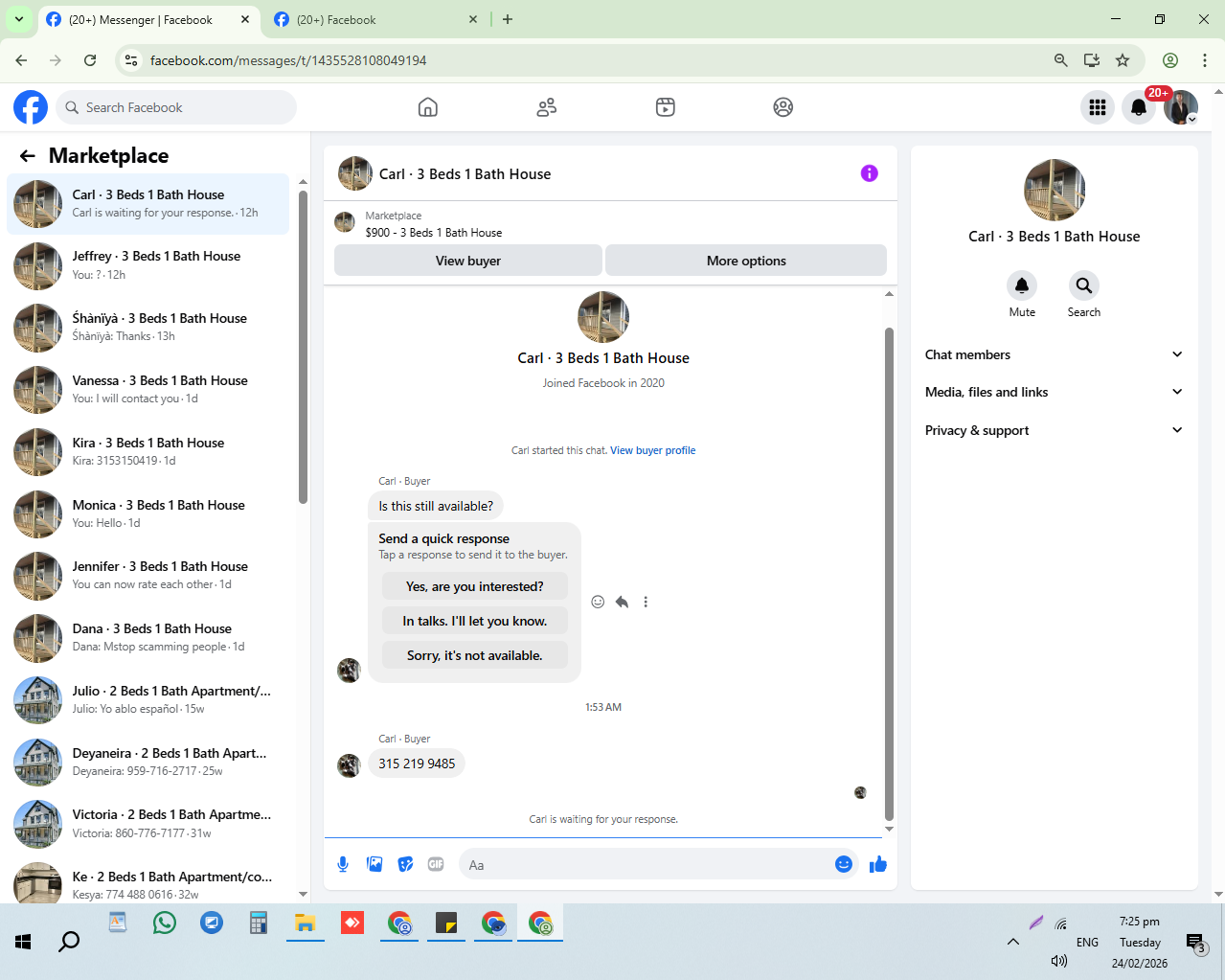
Task: Expand the Privacy & support section
Action: pos(1054,430)
